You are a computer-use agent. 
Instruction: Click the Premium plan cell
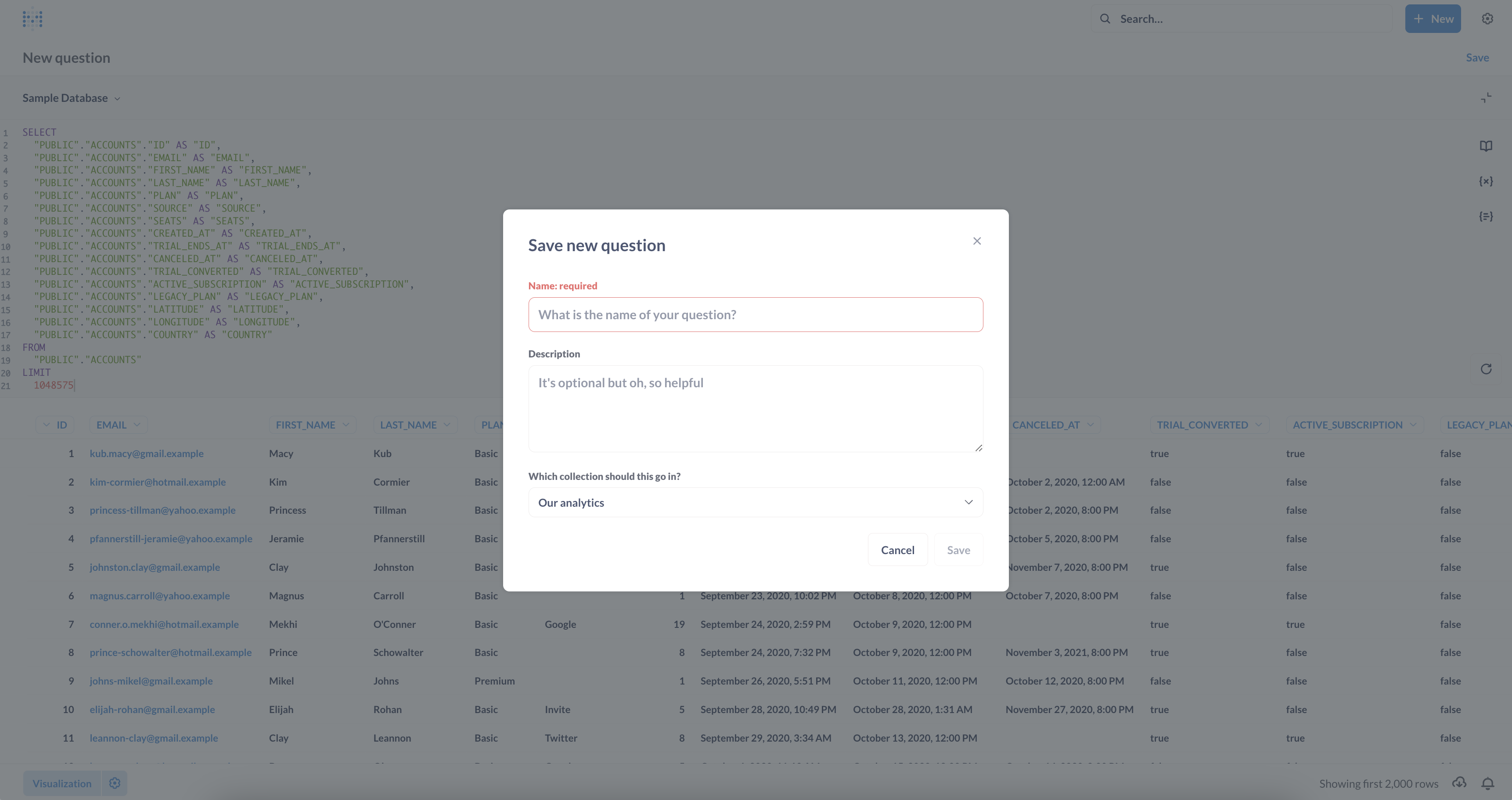[x=495, y=681]
